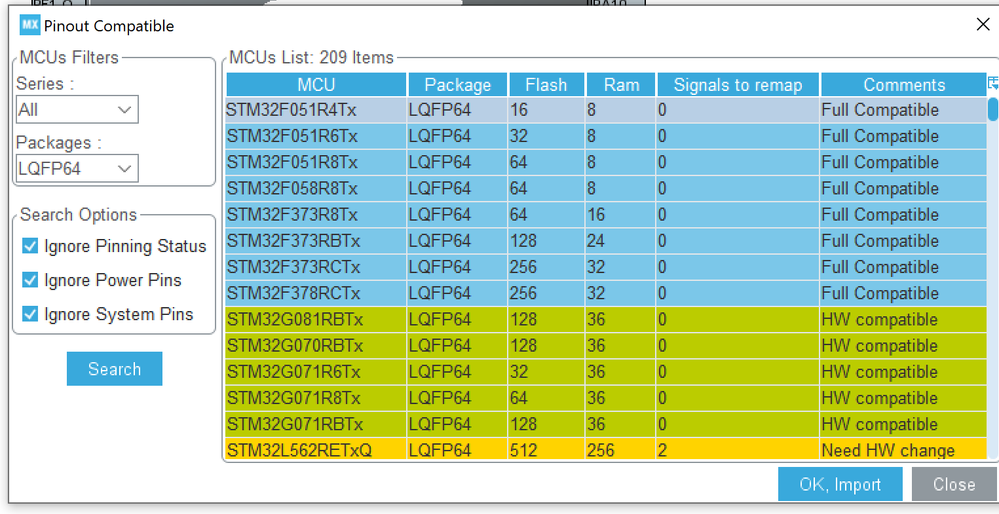
Task: Click the MX logo icon in title bar
Action: point(29,25)
